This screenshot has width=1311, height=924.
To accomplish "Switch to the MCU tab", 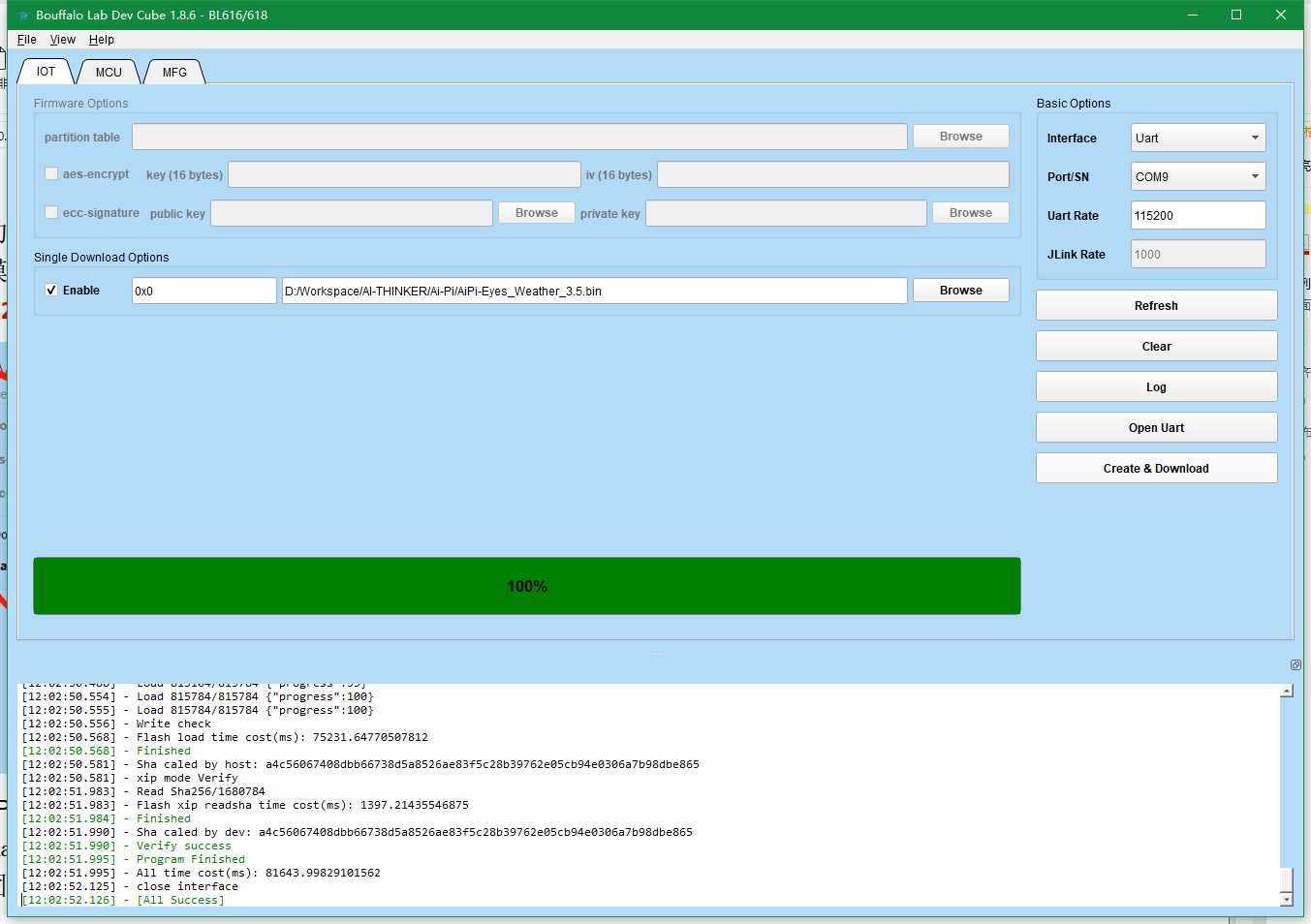I will 109,73.
